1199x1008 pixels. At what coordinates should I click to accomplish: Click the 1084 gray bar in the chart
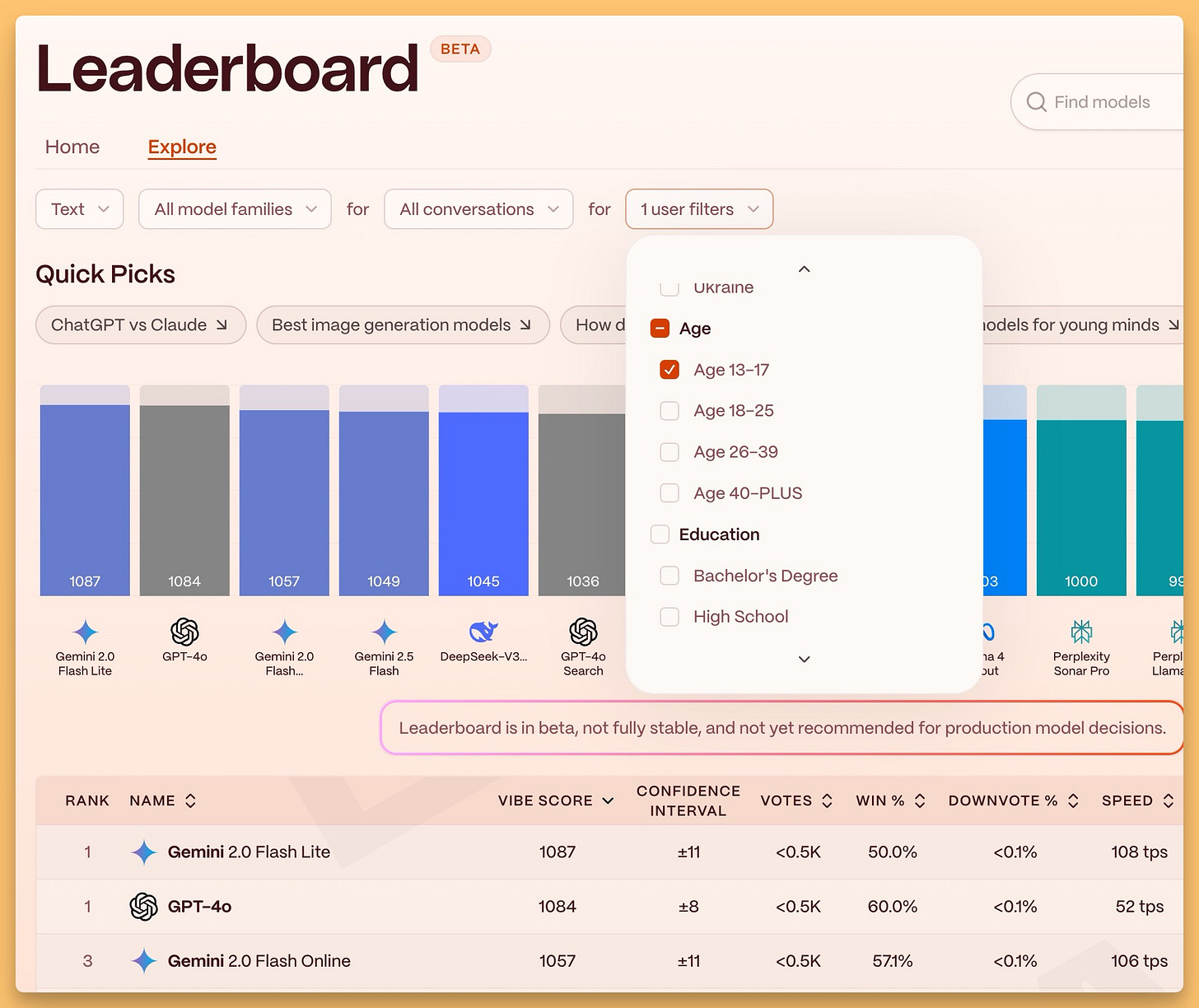coord(184,500)
